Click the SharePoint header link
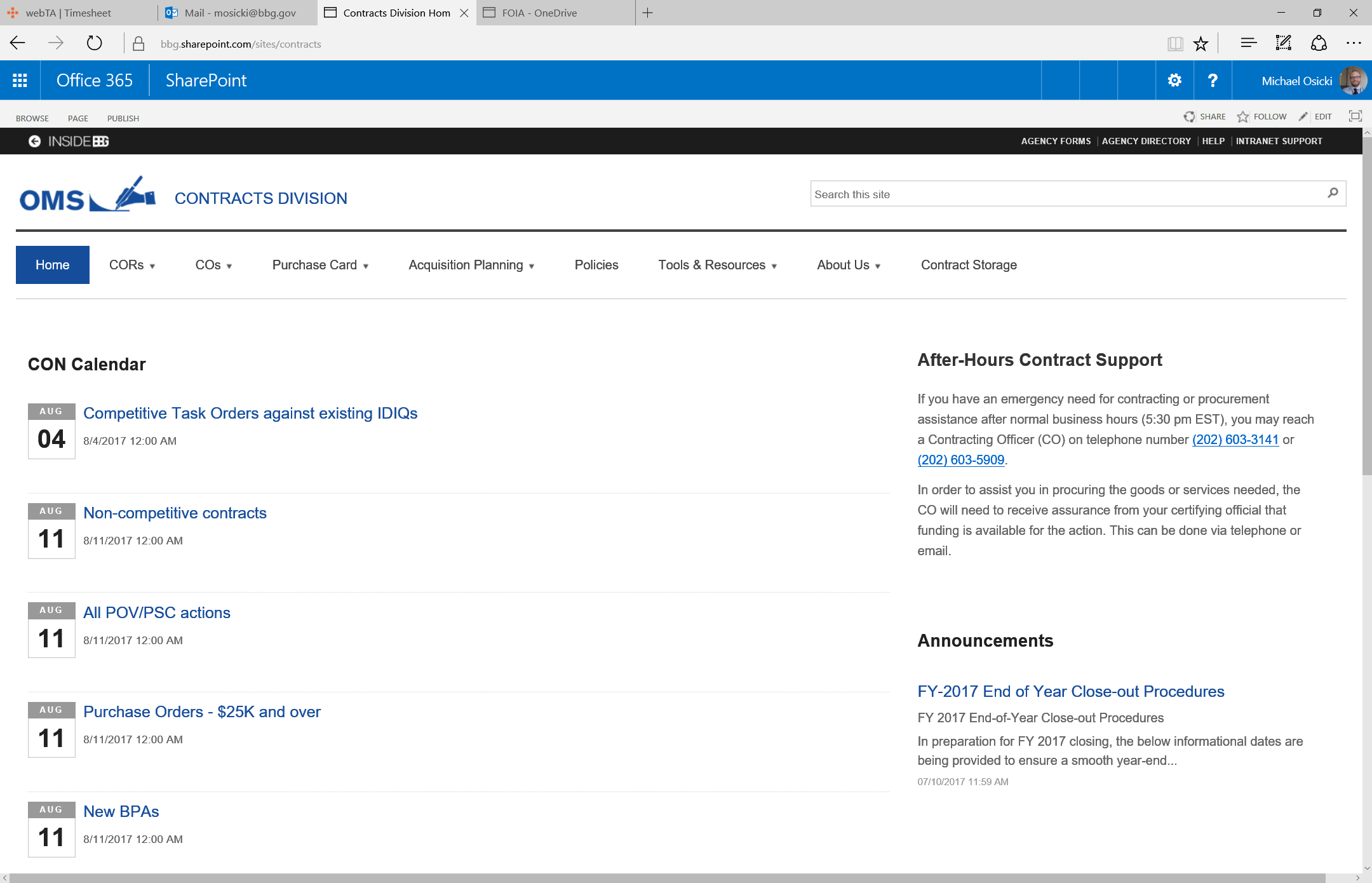The width and height of the screenshot is (1372, 883). [x=206, y=81]
